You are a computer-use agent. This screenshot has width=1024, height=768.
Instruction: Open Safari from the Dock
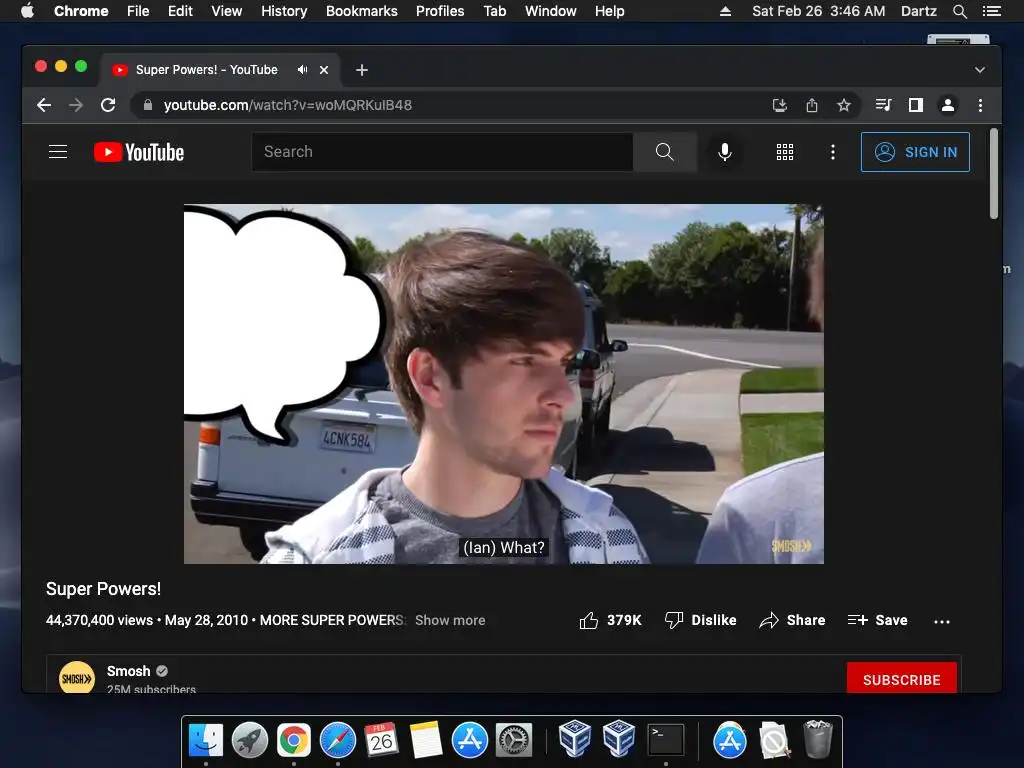point(338,740)
